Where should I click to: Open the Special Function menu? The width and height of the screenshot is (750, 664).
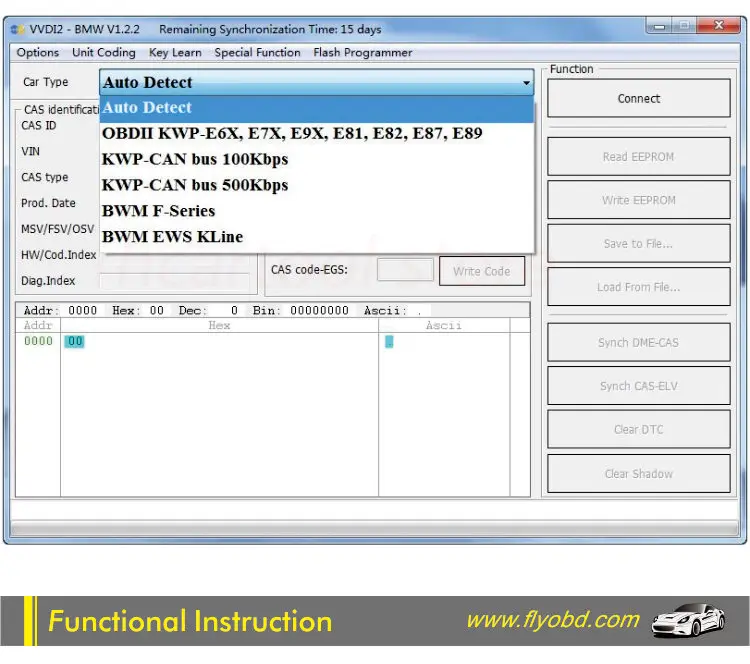257,53
